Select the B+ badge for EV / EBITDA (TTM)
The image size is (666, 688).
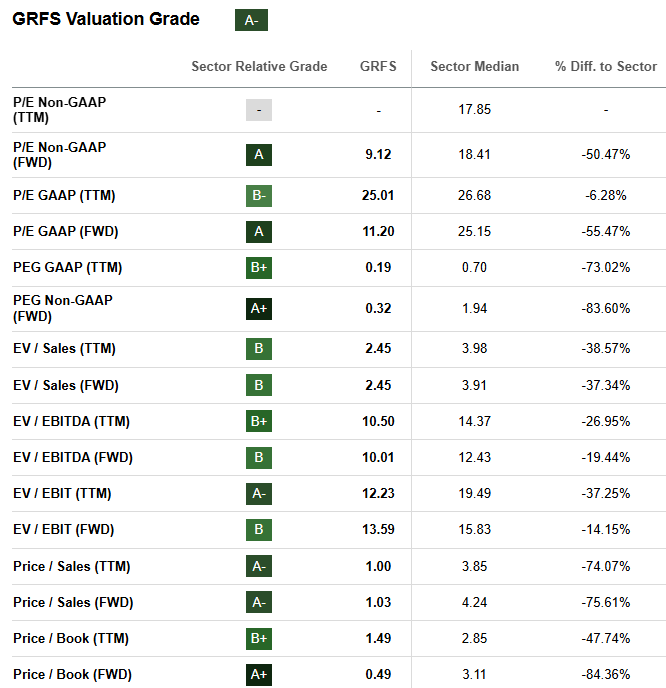(259, 421)
